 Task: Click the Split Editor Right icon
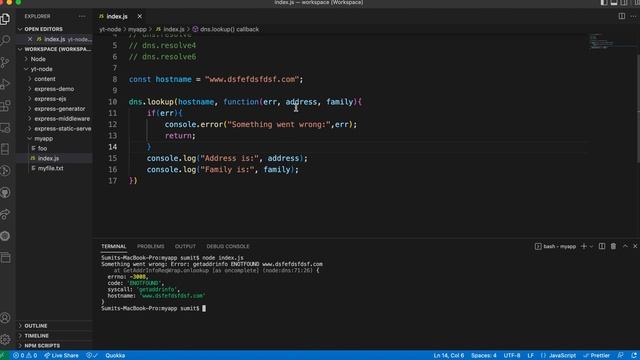(x=622, y=16)
